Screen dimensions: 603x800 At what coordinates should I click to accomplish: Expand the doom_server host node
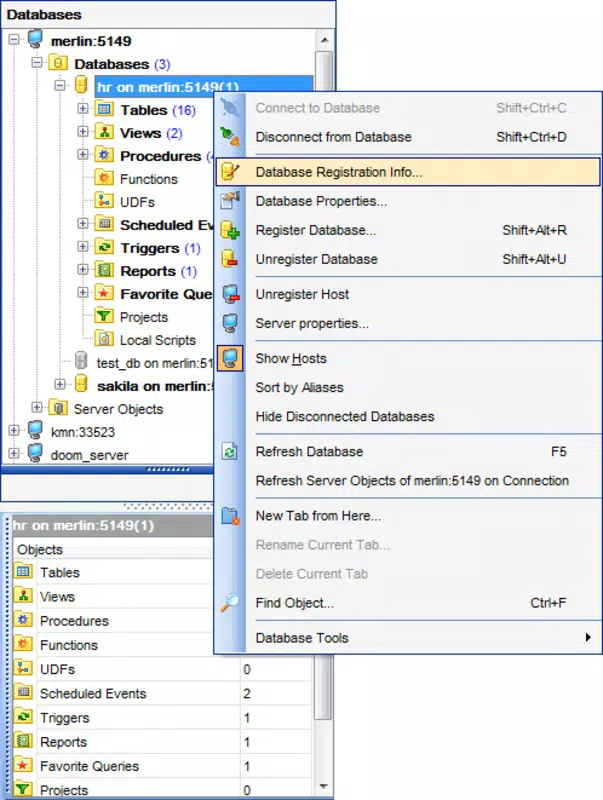click(14, 453)
